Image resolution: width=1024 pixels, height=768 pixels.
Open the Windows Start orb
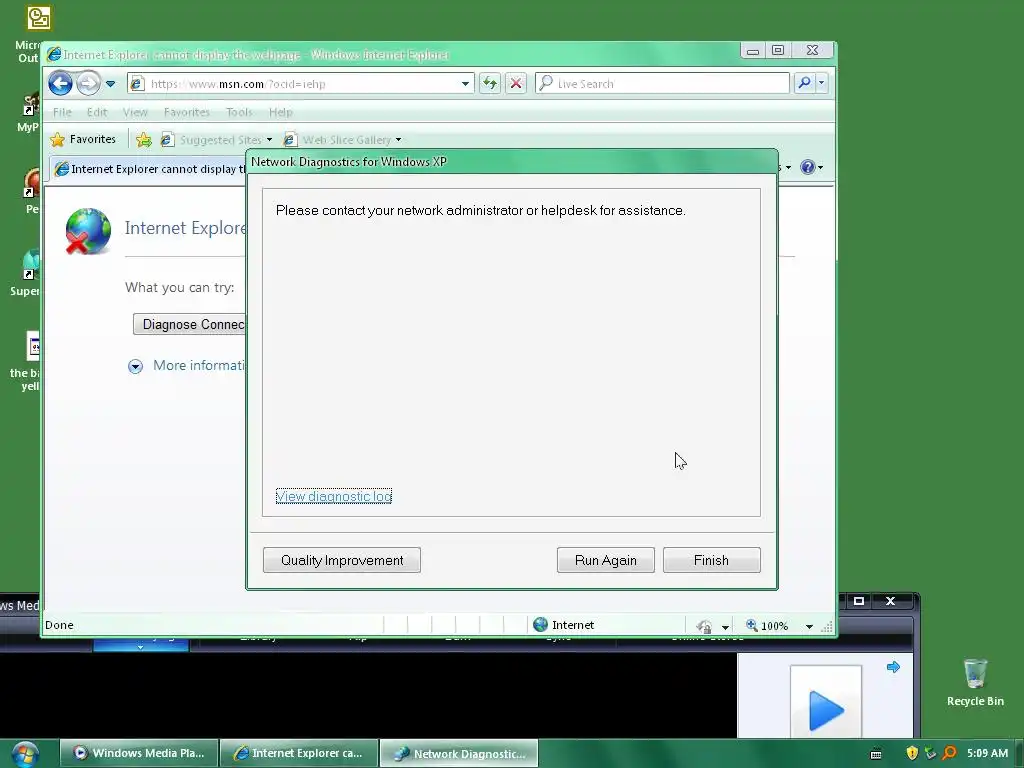25,755
